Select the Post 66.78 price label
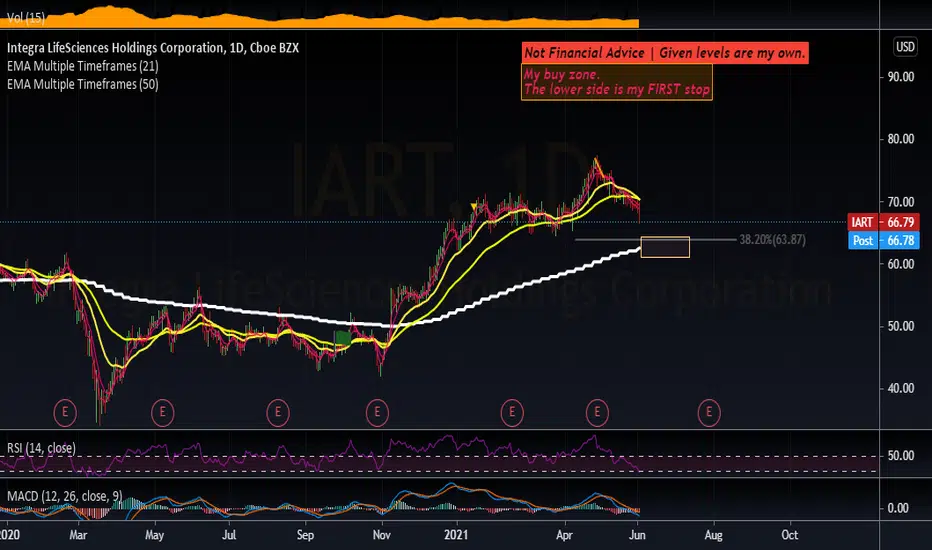932x550 pixels. point(883,240)
